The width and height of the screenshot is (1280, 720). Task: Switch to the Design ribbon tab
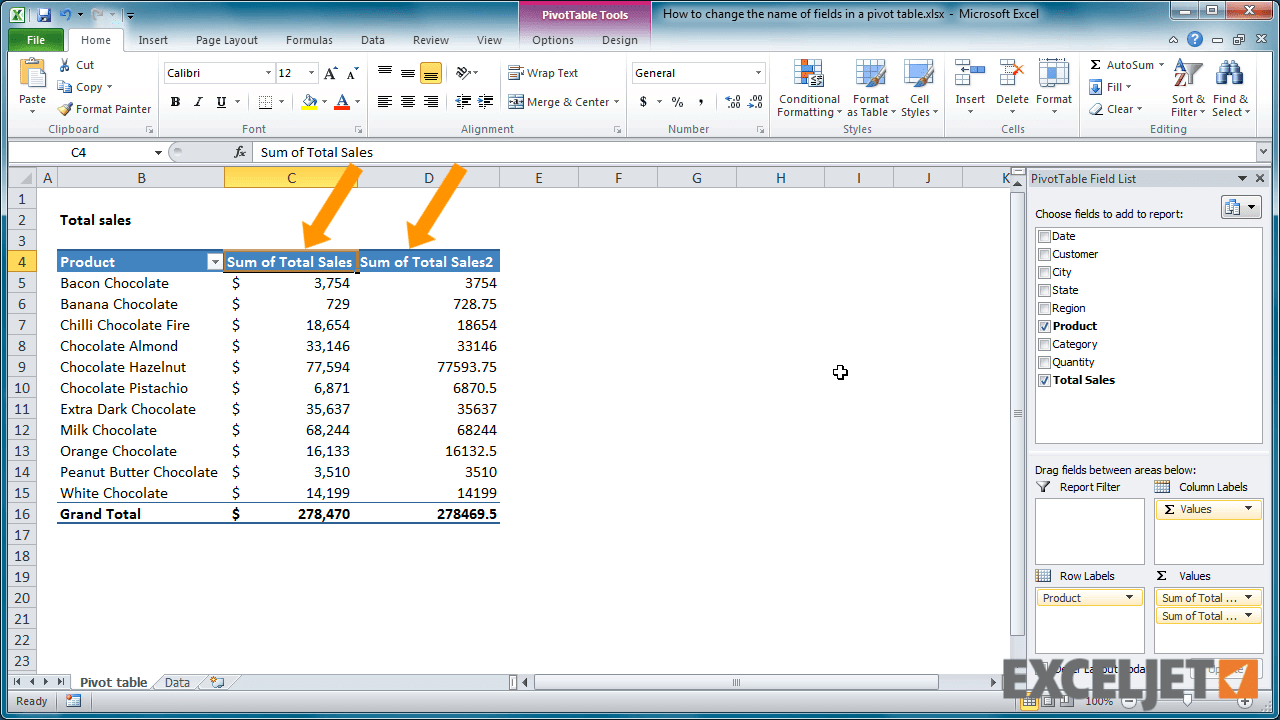click(618, 41)
